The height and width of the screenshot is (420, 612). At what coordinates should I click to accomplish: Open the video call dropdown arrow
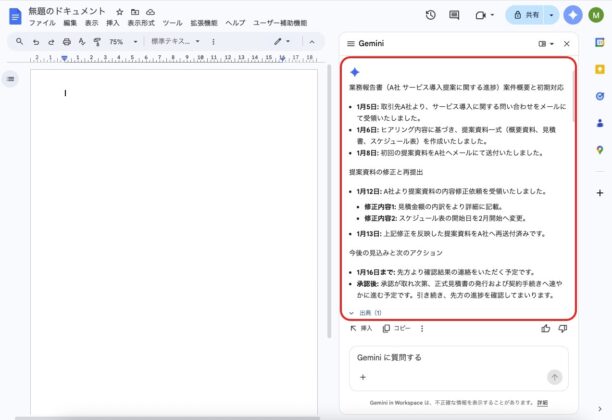coord(492,15)
